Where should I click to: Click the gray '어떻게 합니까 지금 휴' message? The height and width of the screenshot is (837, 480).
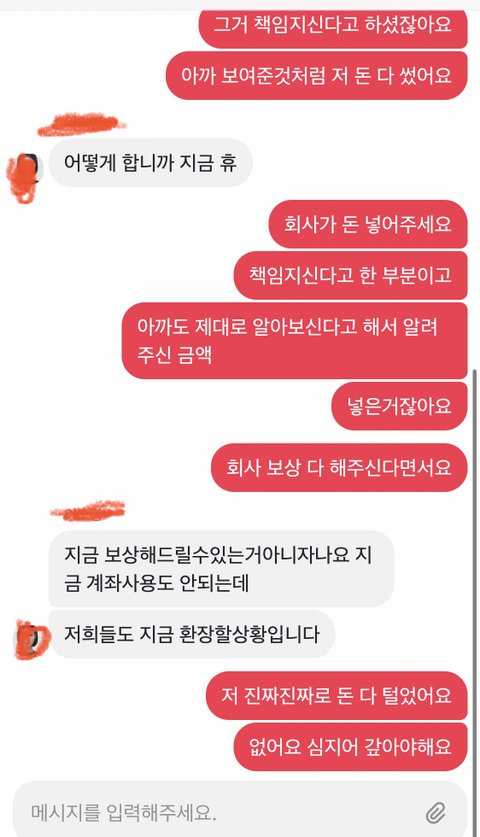pyautogui.click(x=151, y=162)
